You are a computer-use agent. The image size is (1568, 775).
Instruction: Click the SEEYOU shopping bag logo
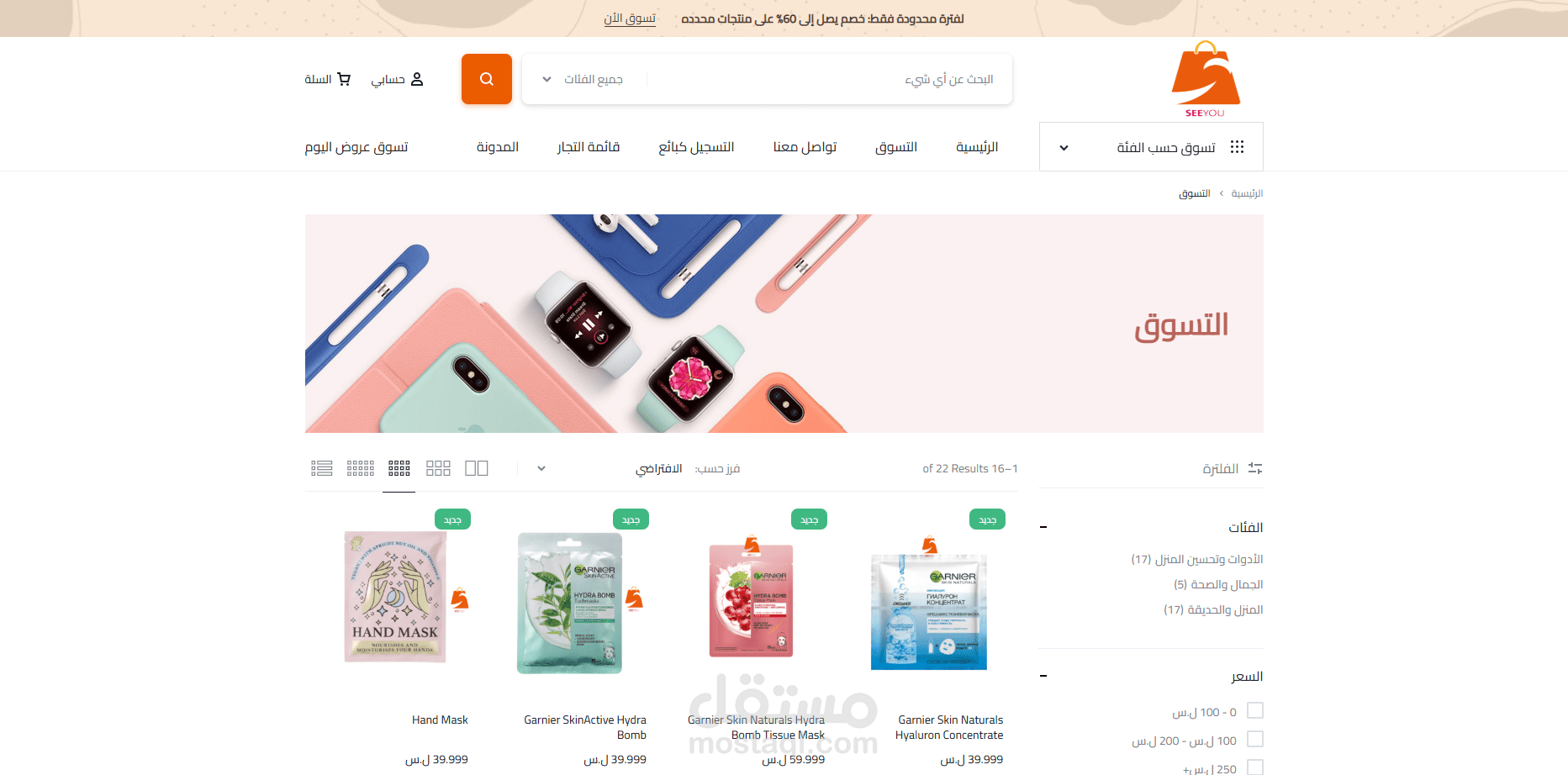click(x=1206, y=79)
